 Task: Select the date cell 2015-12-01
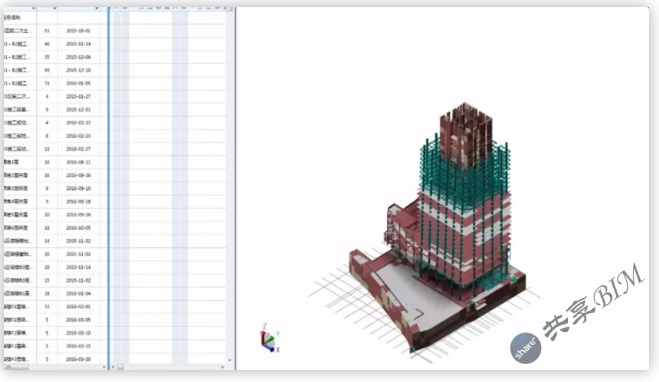[x=78, y=109]
